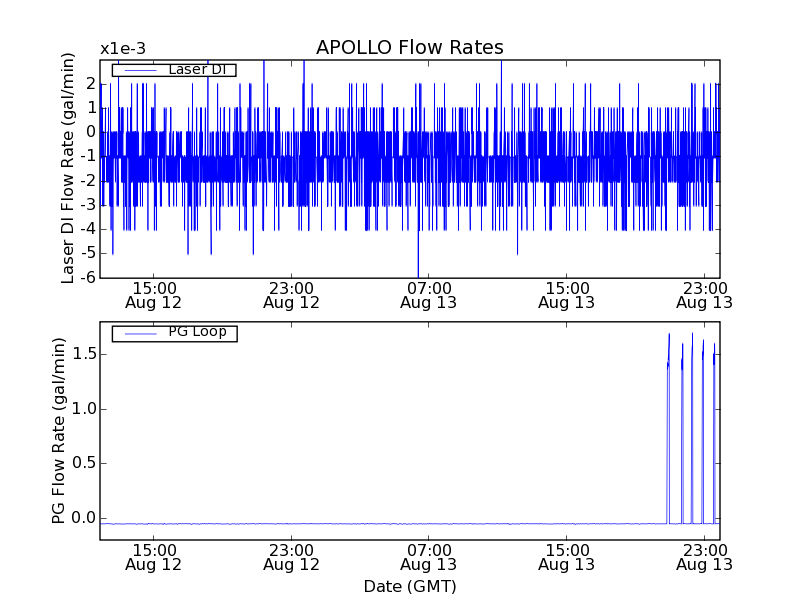Click 23:00 Aug 12 tick under top plot
The width and height of the screenshot is (800, 600).
coord(291,294)
